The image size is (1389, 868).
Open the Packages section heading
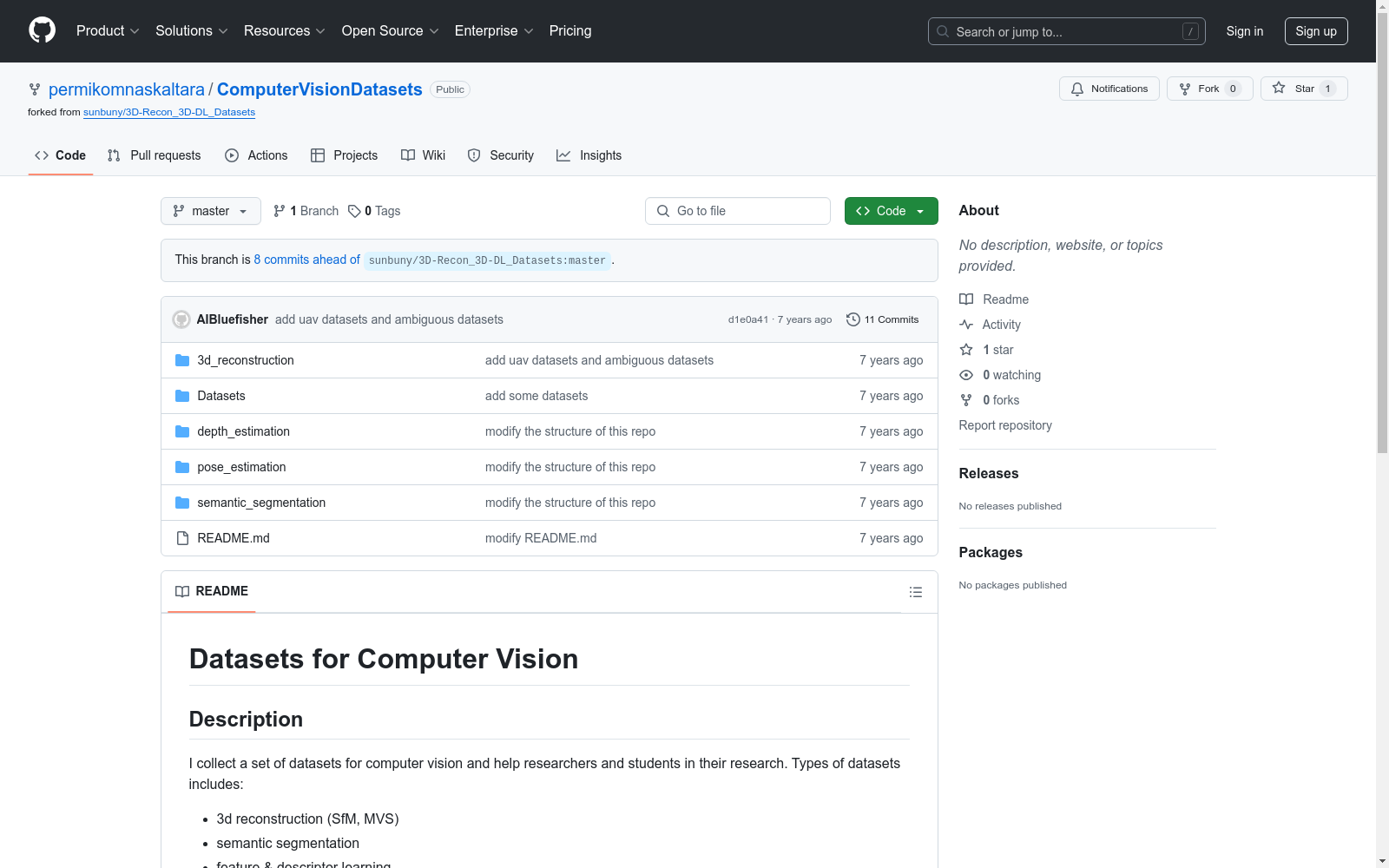(991, 552)
